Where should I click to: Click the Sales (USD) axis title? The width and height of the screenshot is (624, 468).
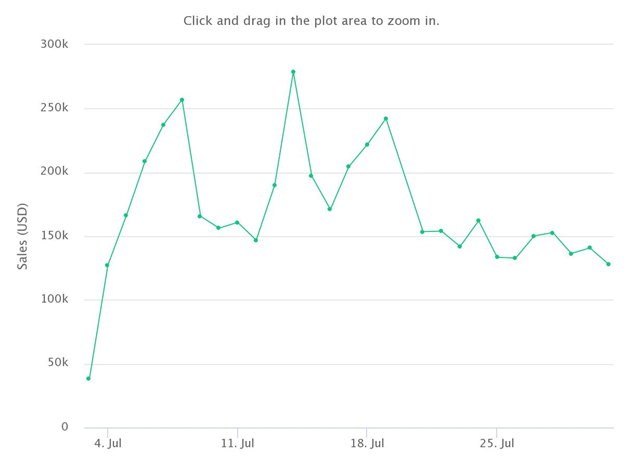click(x=22, y=236)
